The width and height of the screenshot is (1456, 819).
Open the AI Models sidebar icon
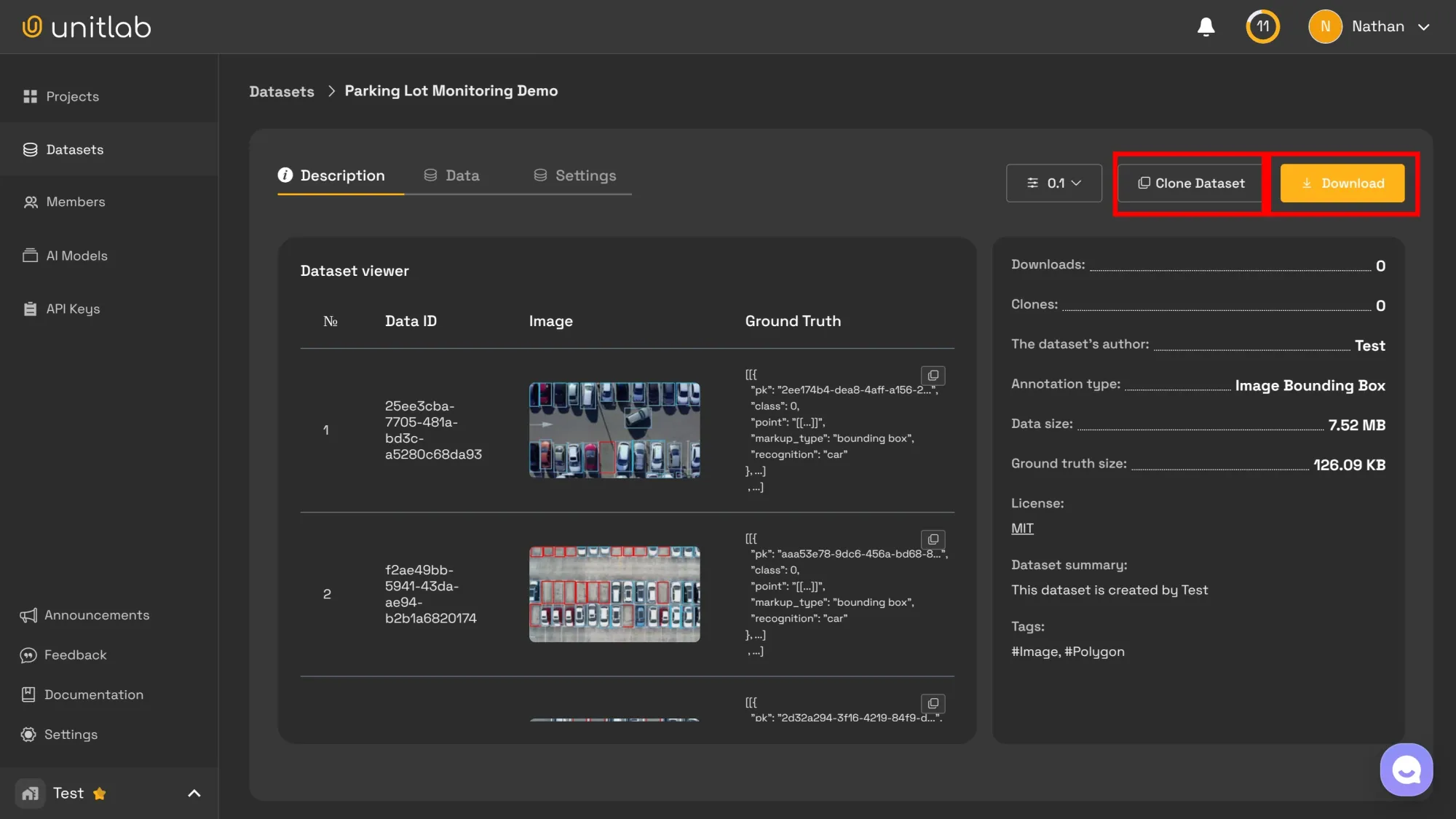(30, 256)
